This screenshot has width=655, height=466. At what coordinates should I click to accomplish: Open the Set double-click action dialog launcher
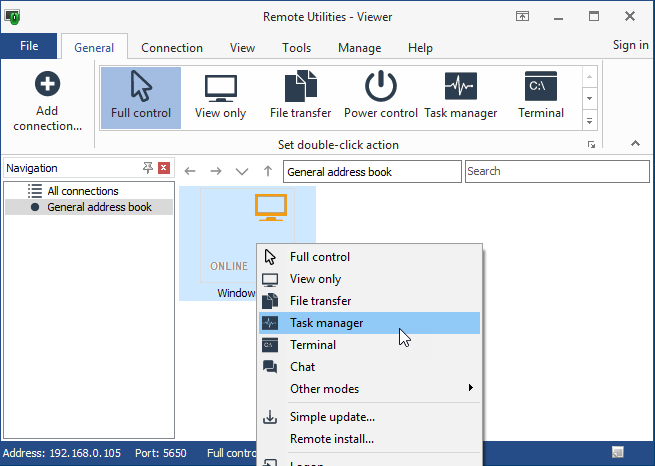click(x=591, y=144)
